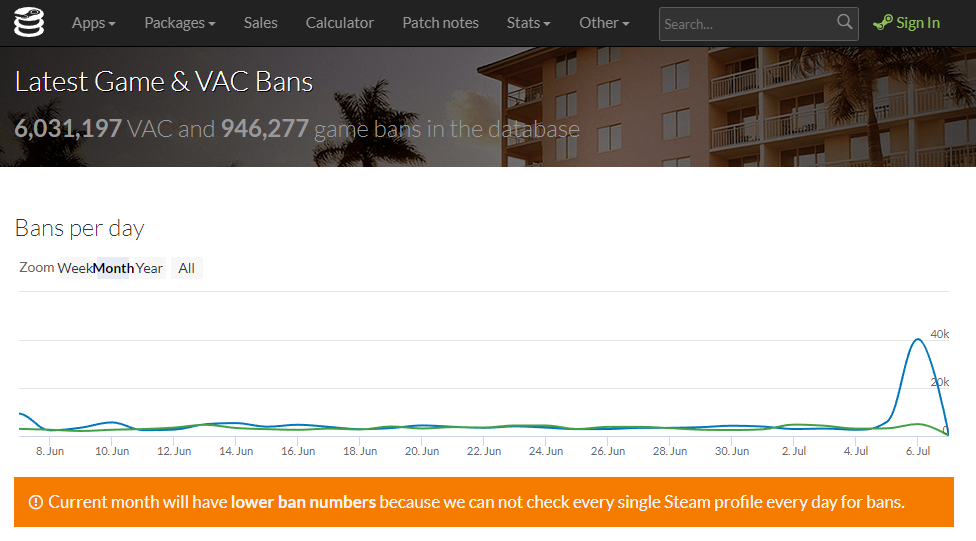This screenshot has width=976, height=541.
Task: Click the 20. Jun axis label
Action: pos(422,451)
